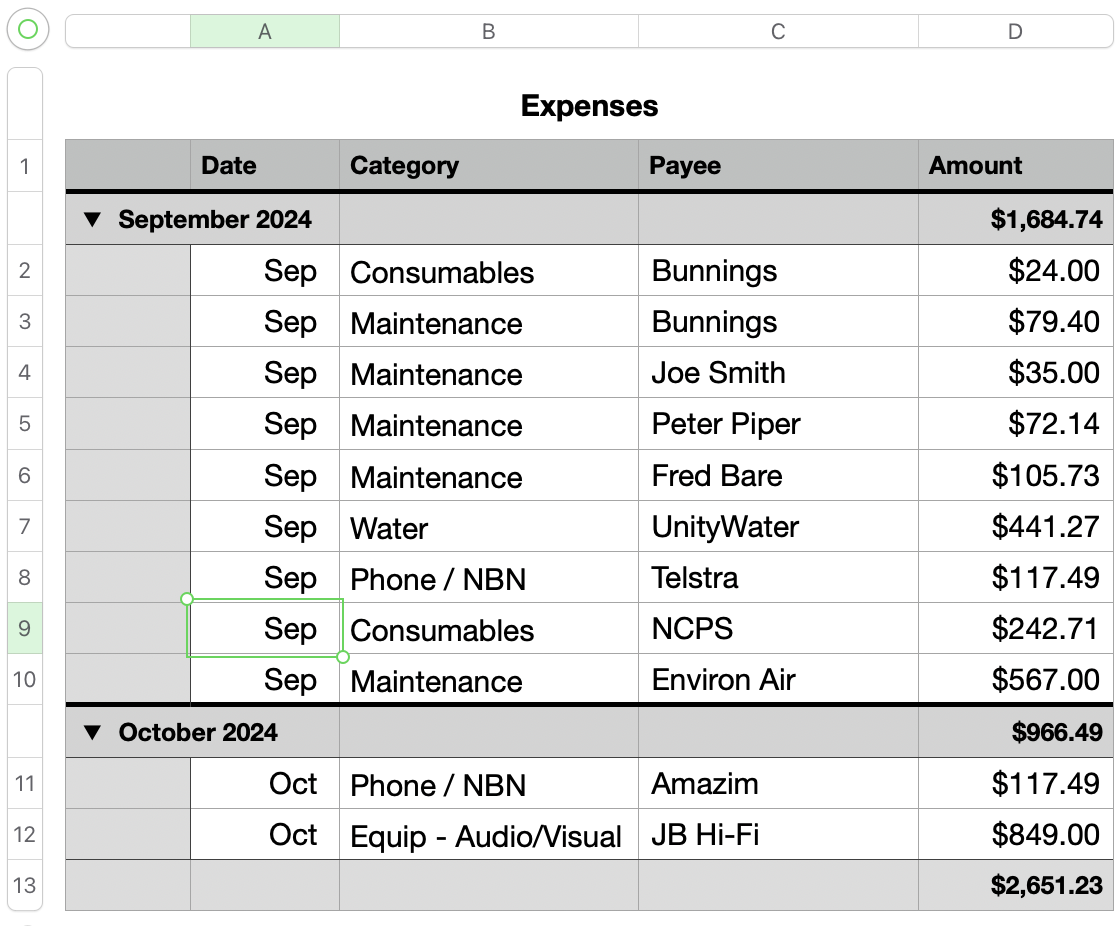Select column D header
This screenshot has height=926, width=1118.
(x=1015, y=32)
